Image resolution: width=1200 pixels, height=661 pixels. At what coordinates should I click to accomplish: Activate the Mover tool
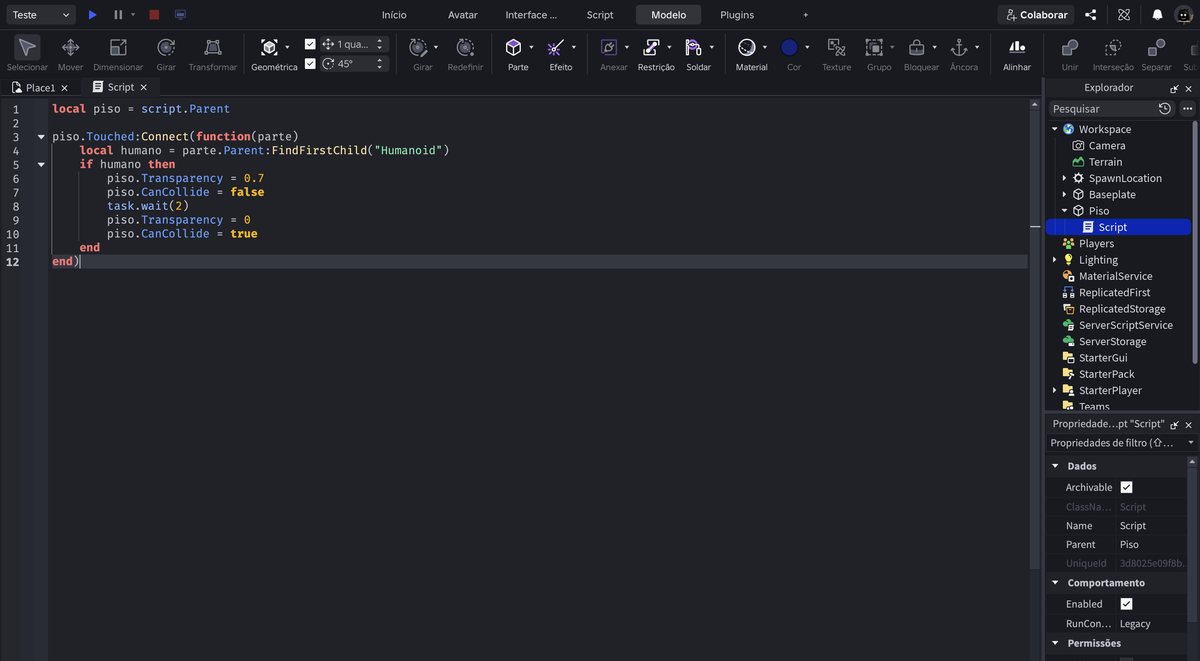pos(70,53)
